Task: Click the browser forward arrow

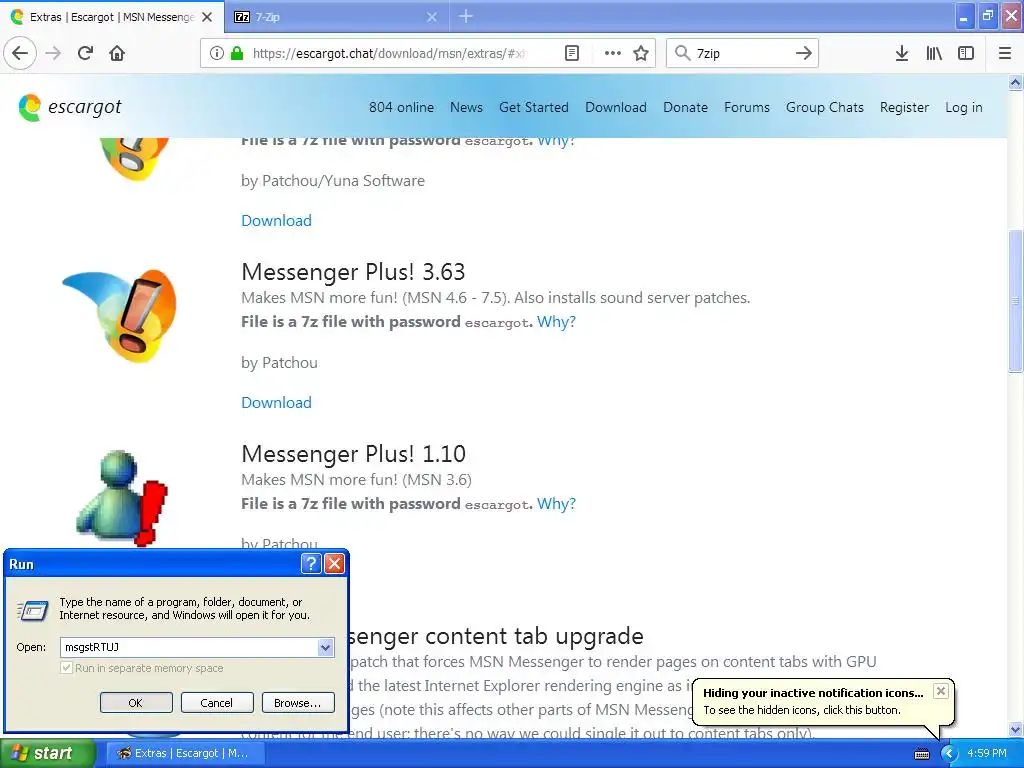Action: click(53, 53)
